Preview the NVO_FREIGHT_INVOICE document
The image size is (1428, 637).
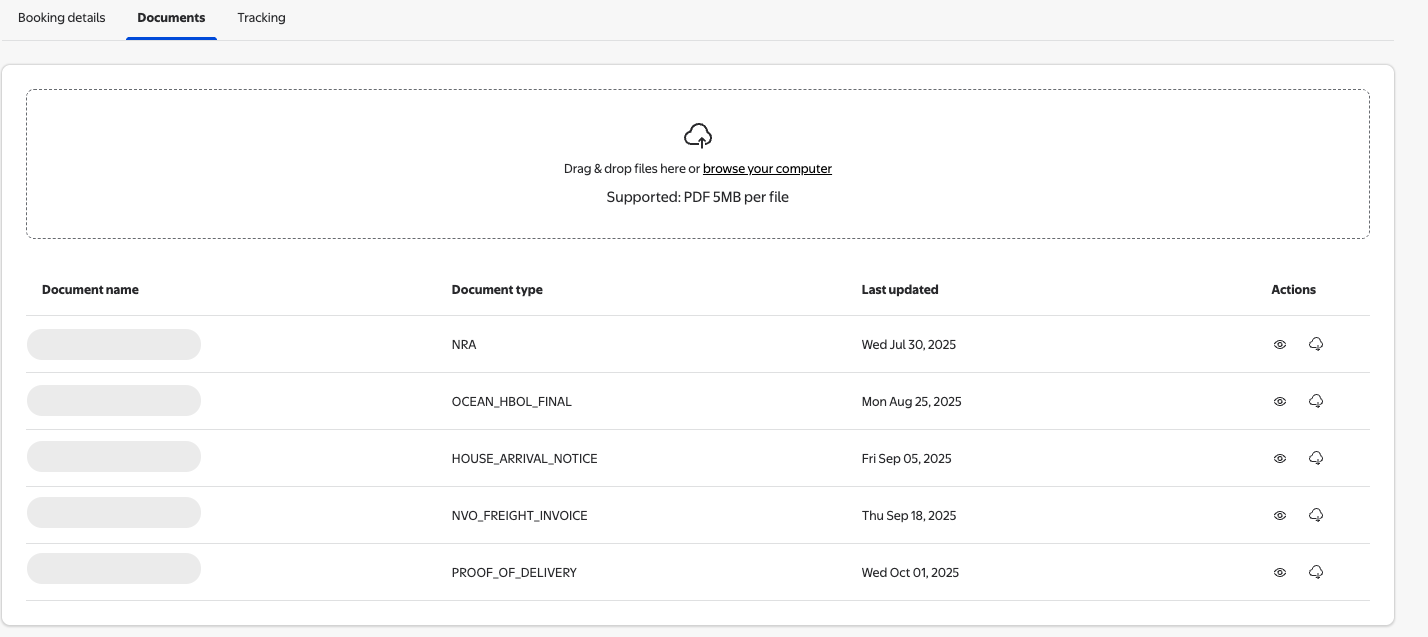click(x=1279, y=515)
